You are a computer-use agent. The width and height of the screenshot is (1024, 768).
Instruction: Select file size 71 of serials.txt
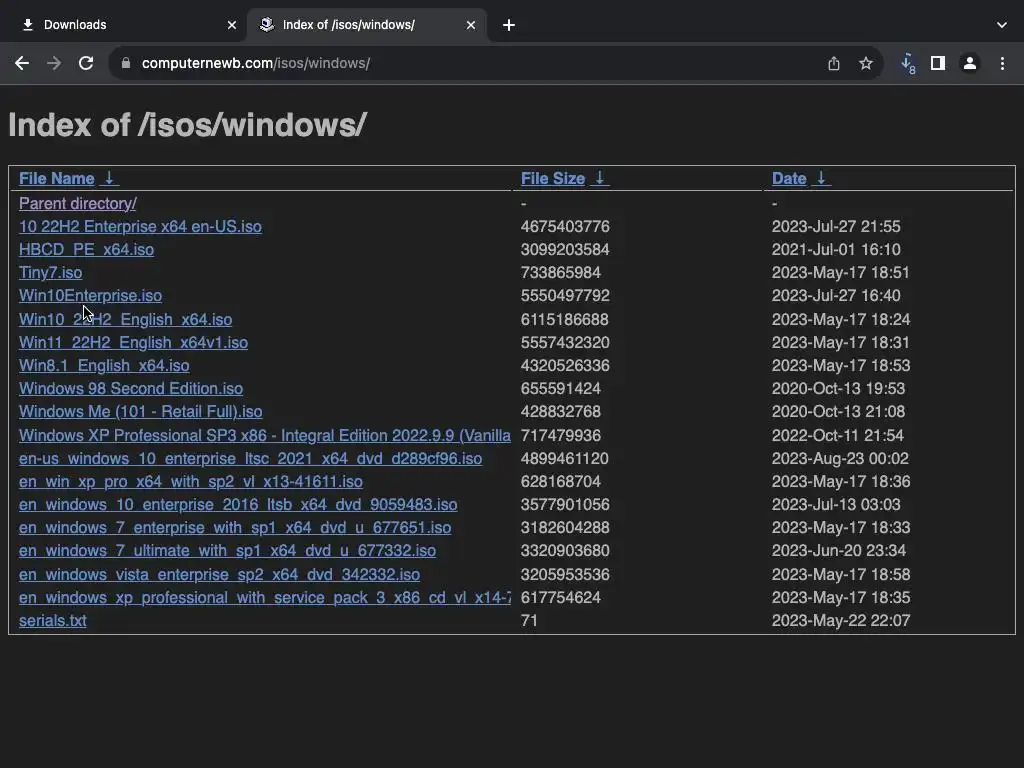(529, 620)
